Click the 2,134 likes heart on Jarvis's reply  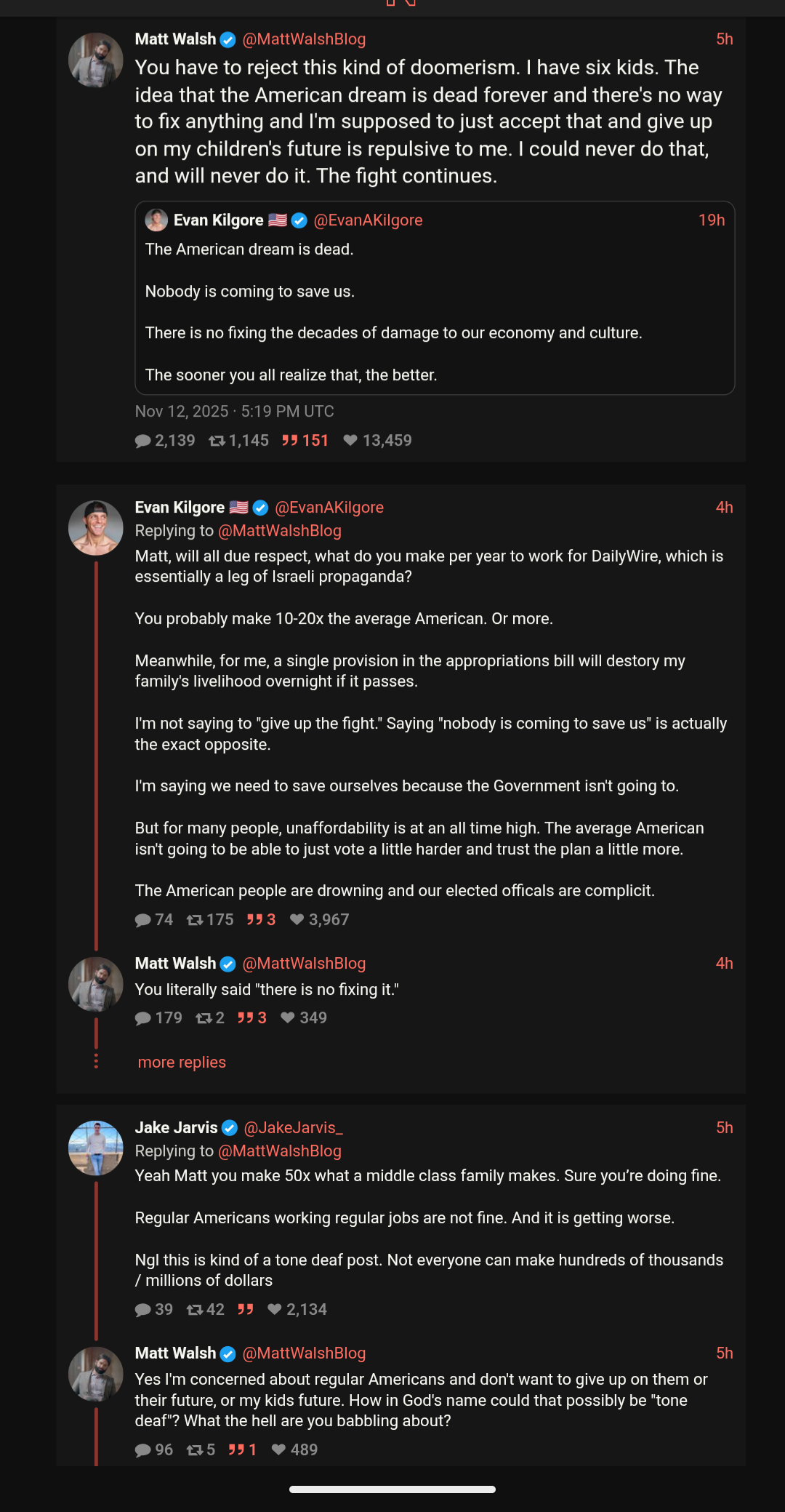[x=275, y=1310]
